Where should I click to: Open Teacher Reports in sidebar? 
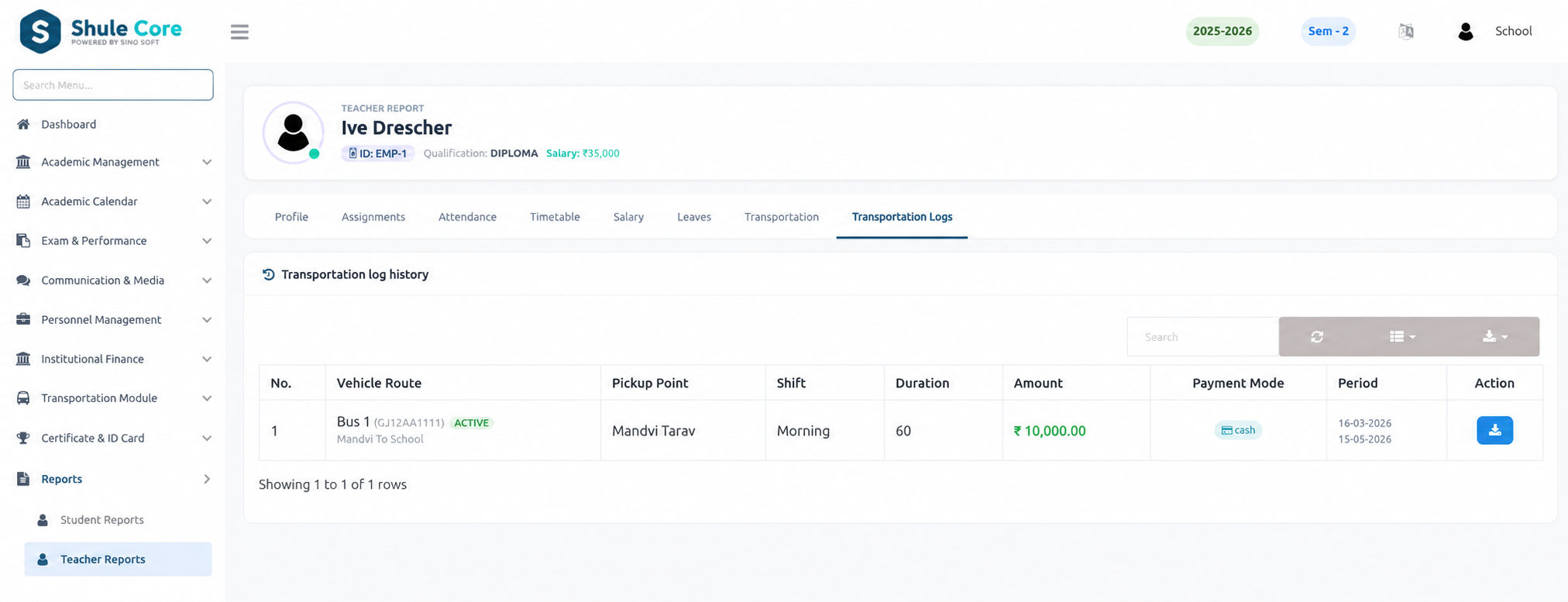tap(118, 559)
